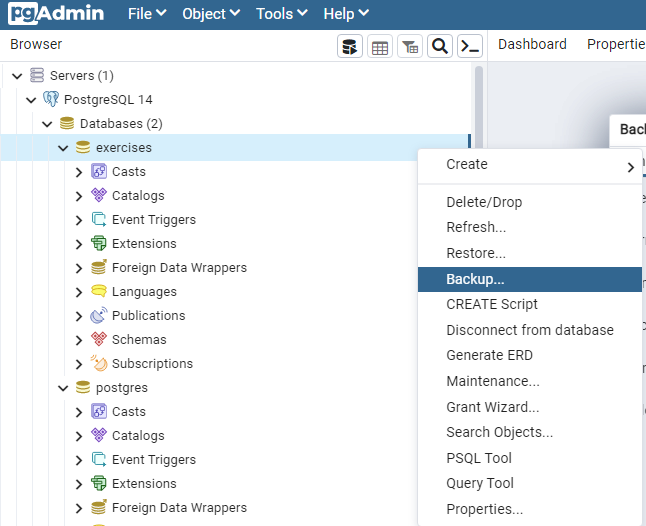Screen dimensions: 646x526
Task: Click the Schemas red diamond icon
Action: click(99, 339)
